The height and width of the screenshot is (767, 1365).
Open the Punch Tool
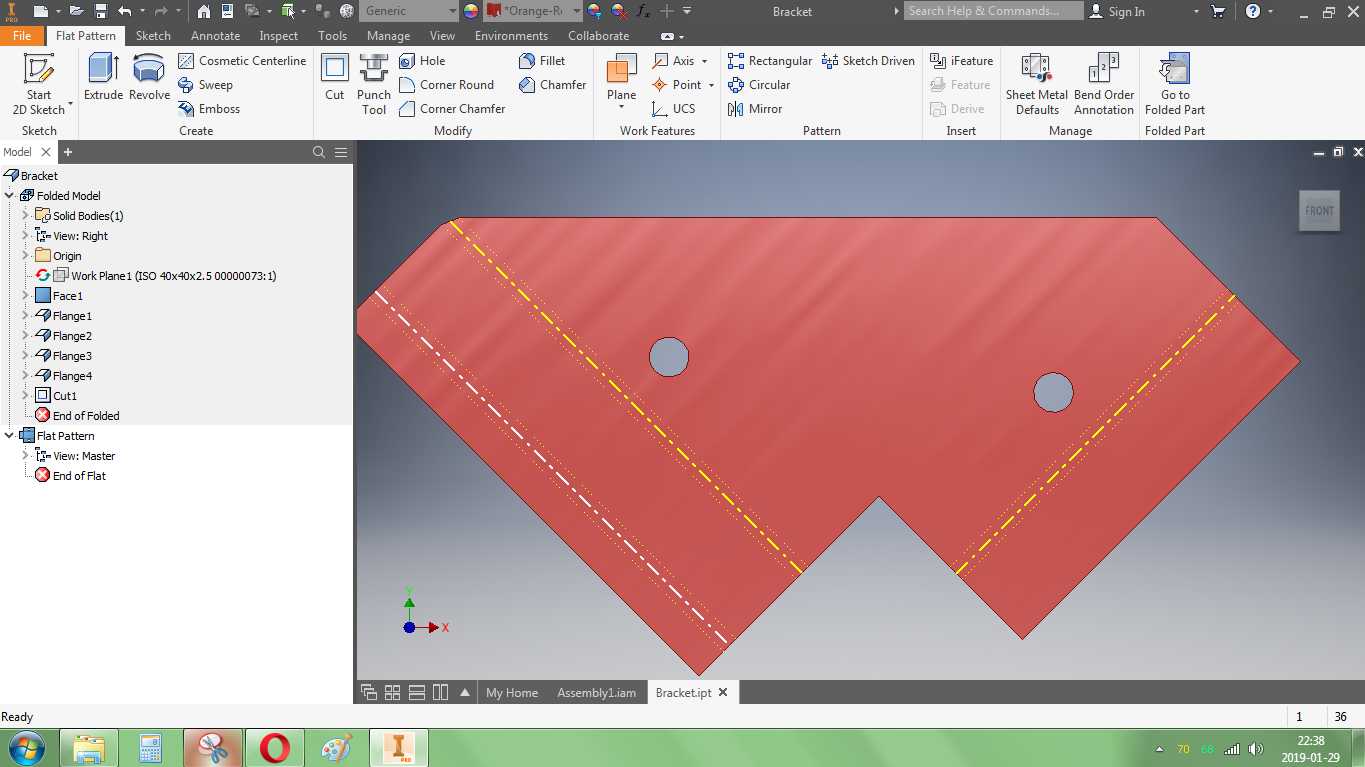(374, 84)
